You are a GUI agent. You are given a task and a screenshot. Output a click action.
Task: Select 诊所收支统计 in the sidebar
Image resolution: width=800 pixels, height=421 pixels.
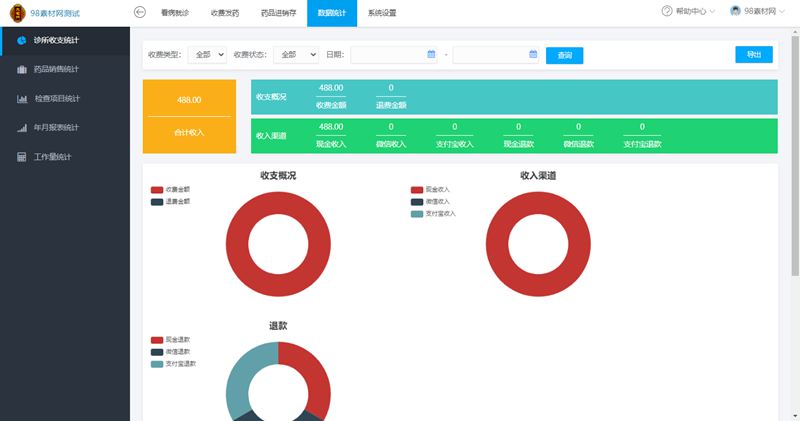point(56,41)
